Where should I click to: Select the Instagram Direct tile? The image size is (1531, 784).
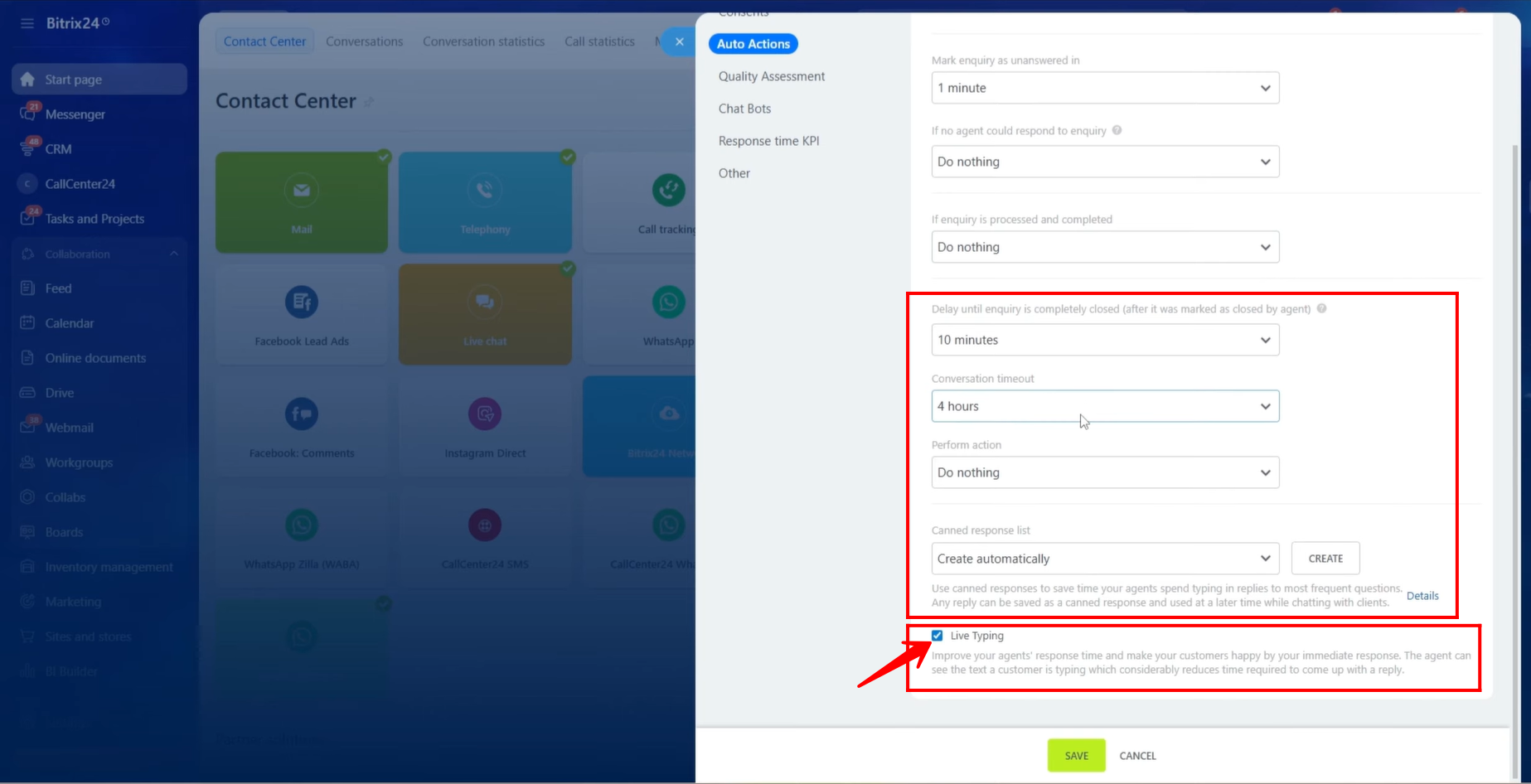tap(485, 426)
